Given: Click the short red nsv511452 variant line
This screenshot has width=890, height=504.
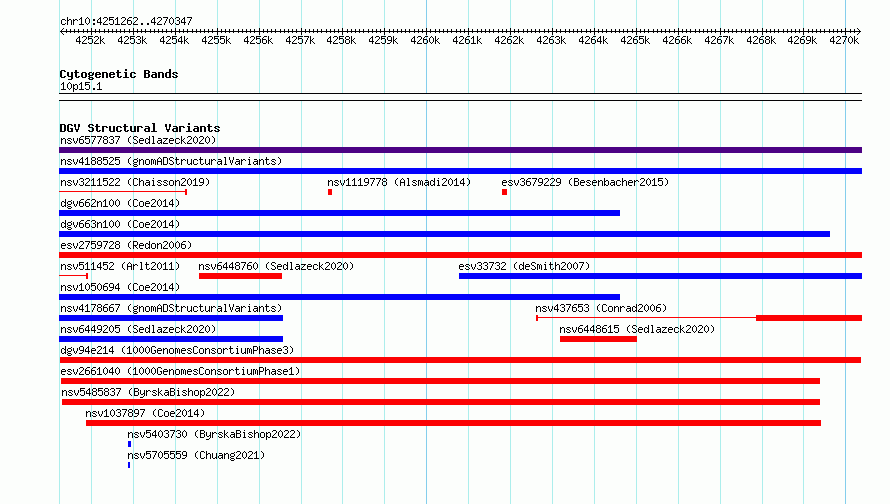Looking at the screenshot, I should click(x=73, y=276).
